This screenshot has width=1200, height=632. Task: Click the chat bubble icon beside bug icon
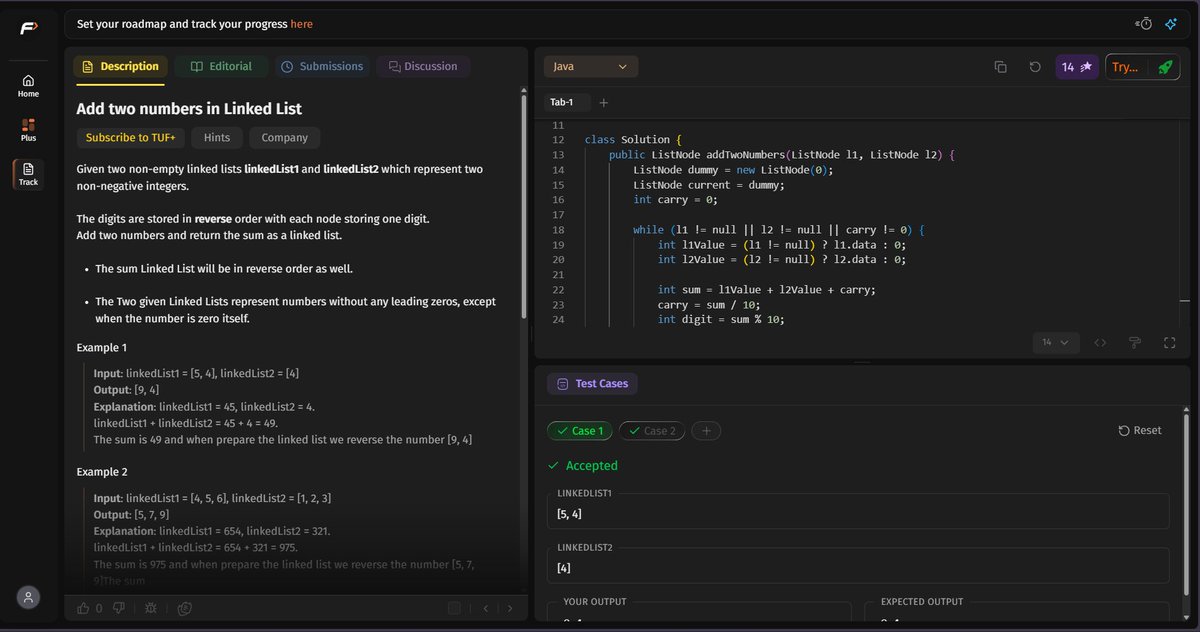(185, 607)
